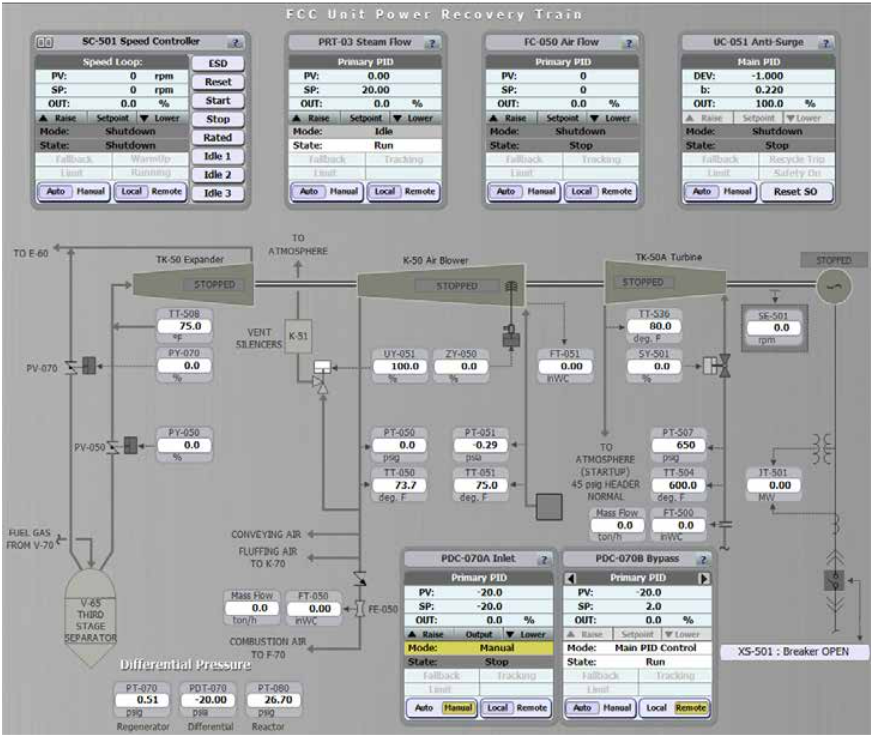
Task: Click the help icon on FC-050 Air Flow
Action: (627, 44)
